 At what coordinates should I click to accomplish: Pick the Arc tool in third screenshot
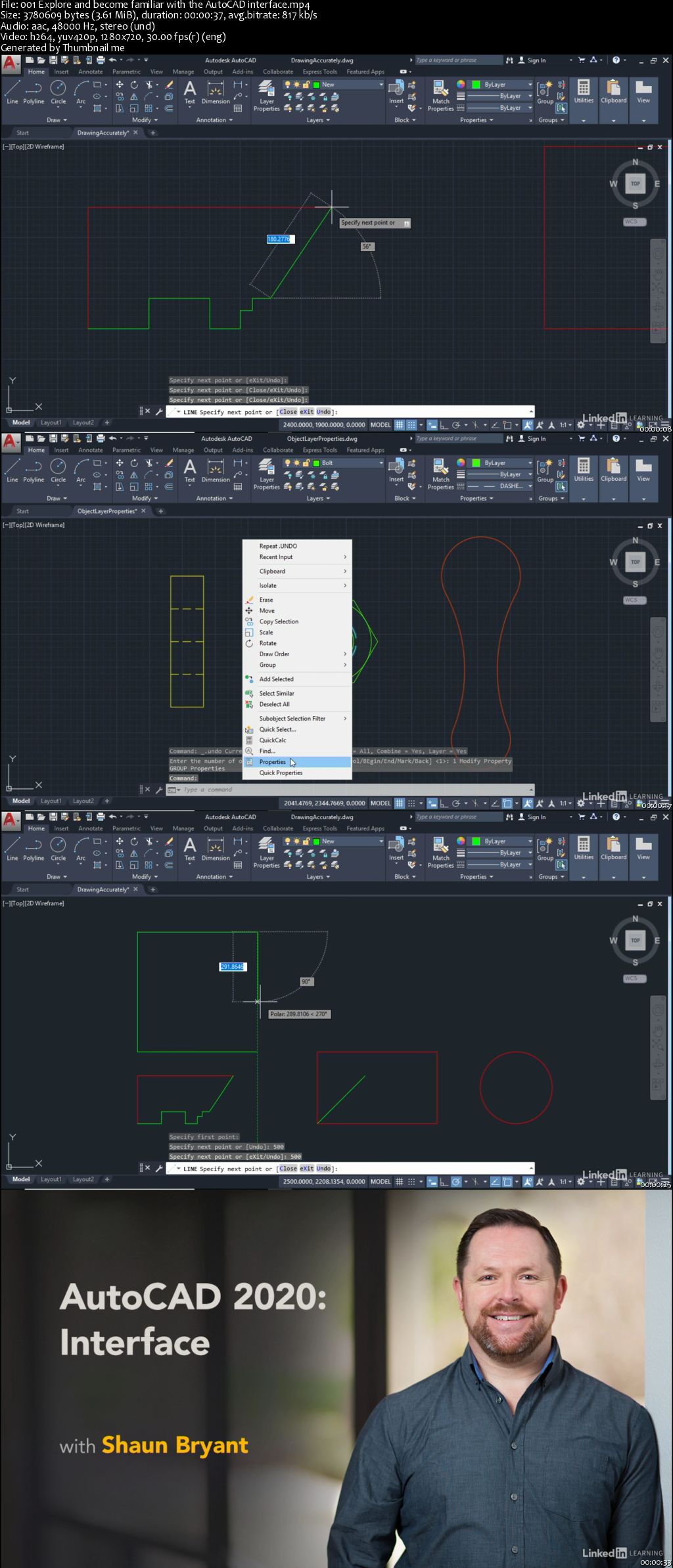coord(81,849)
